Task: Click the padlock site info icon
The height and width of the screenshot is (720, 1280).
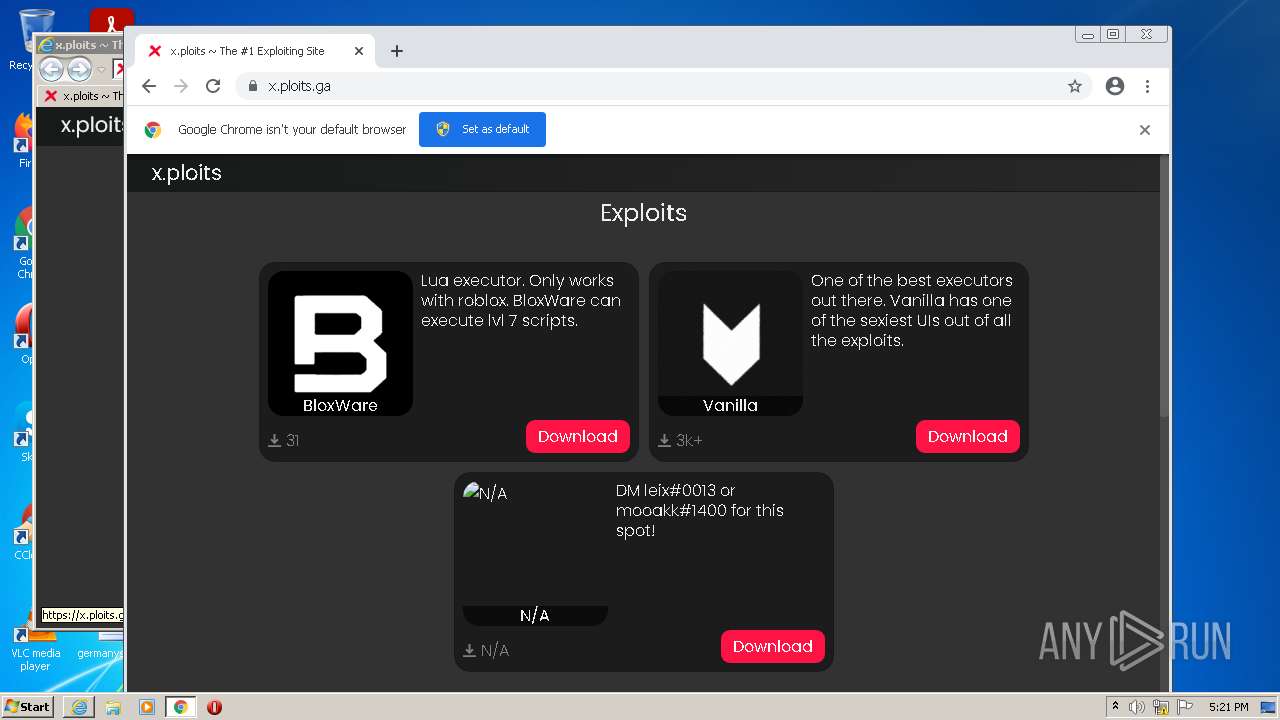Action: coord(253,86)
